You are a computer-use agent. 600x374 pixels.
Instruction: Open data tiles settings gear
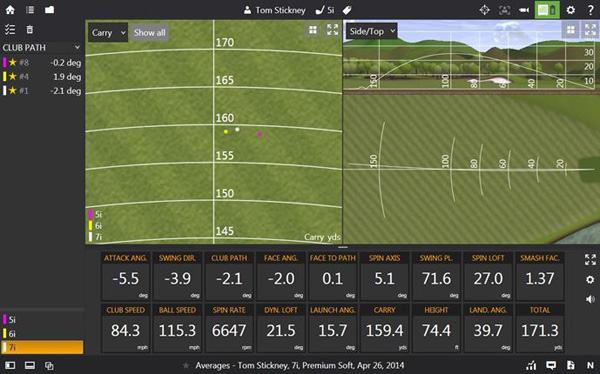click(590, 279)
